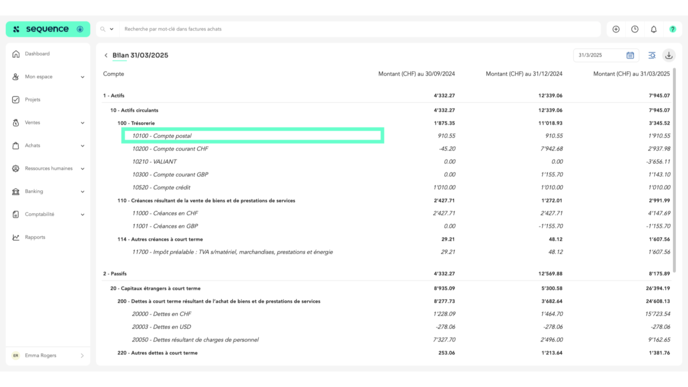The image size is (688, 387).
Task: Click the Sequence logo button
Action: coord(48,29)
